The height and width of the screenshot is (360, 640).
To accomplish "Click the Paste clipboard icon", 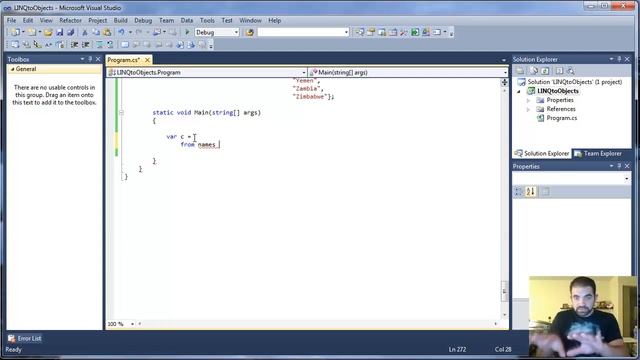I will click(x=107, y=32).
